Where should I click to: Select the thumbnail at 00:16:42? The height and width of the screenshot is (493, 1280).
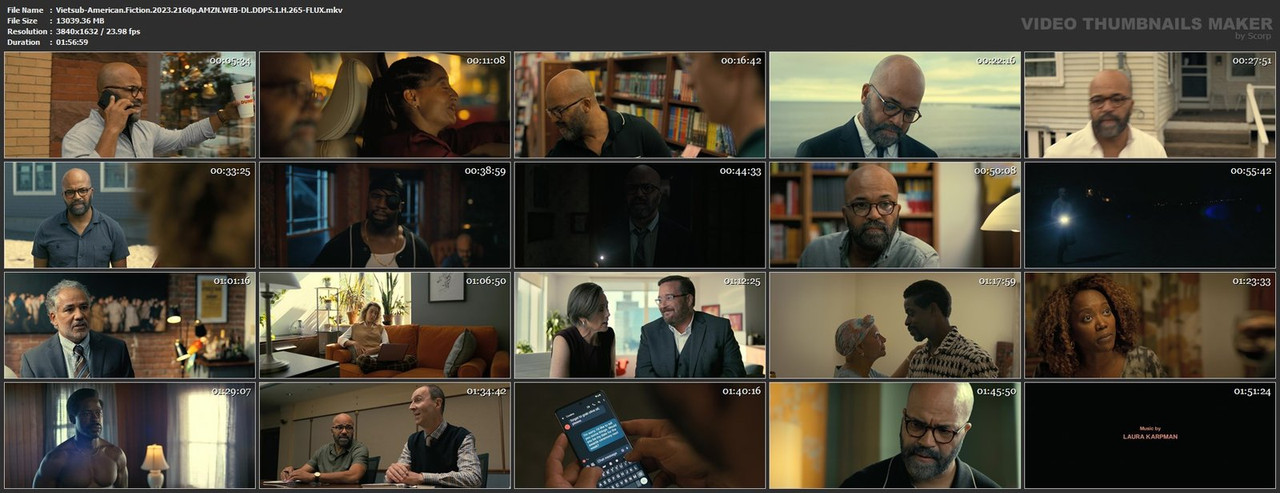640,105
